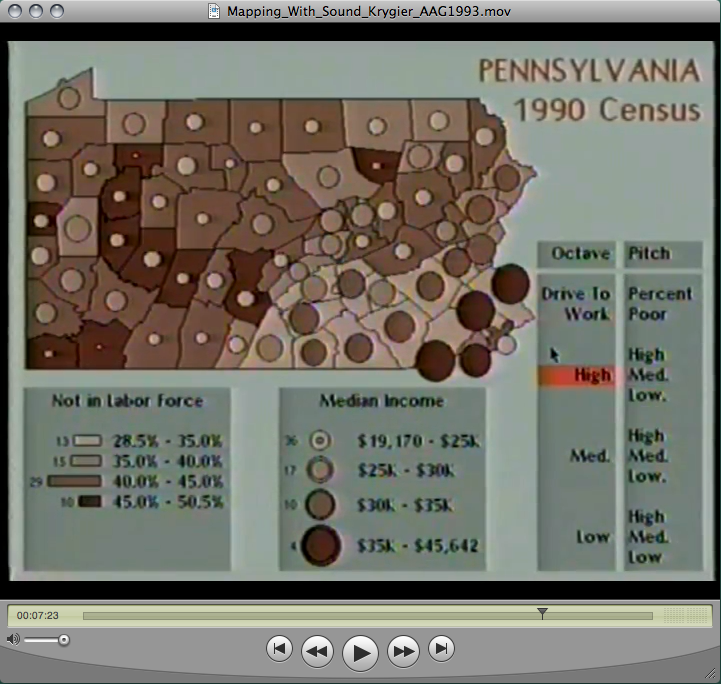Choose Med. under Drive To Work
The image size is (721, 684).
[592, 456]
